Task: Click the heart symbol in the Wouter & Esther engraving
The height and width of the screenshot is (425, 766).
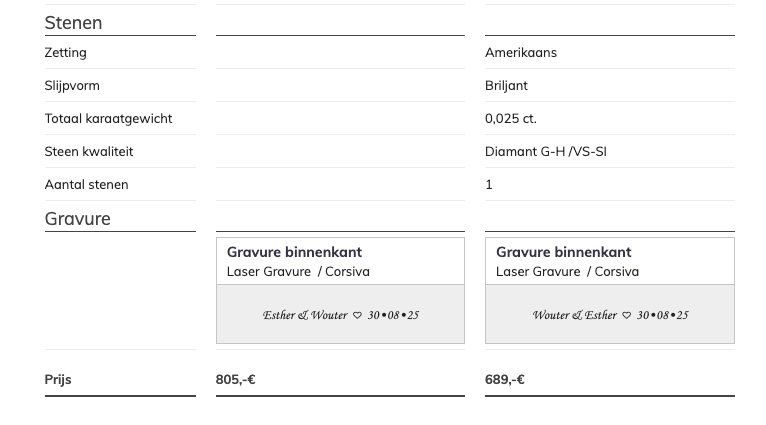Action: click(627, 316)
